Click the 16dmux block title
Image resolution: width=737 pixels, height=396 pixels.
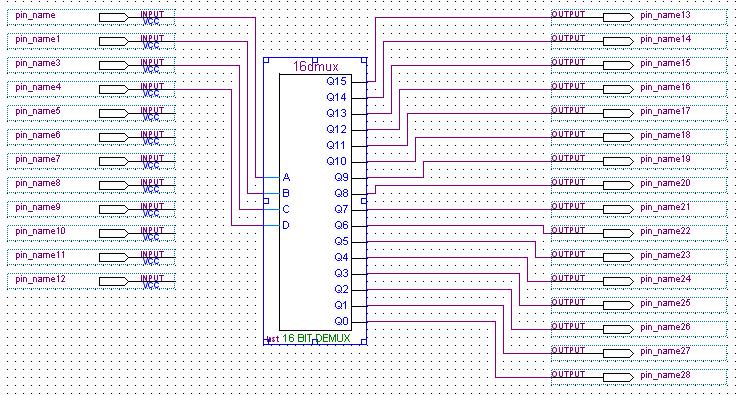pos(315,67)
